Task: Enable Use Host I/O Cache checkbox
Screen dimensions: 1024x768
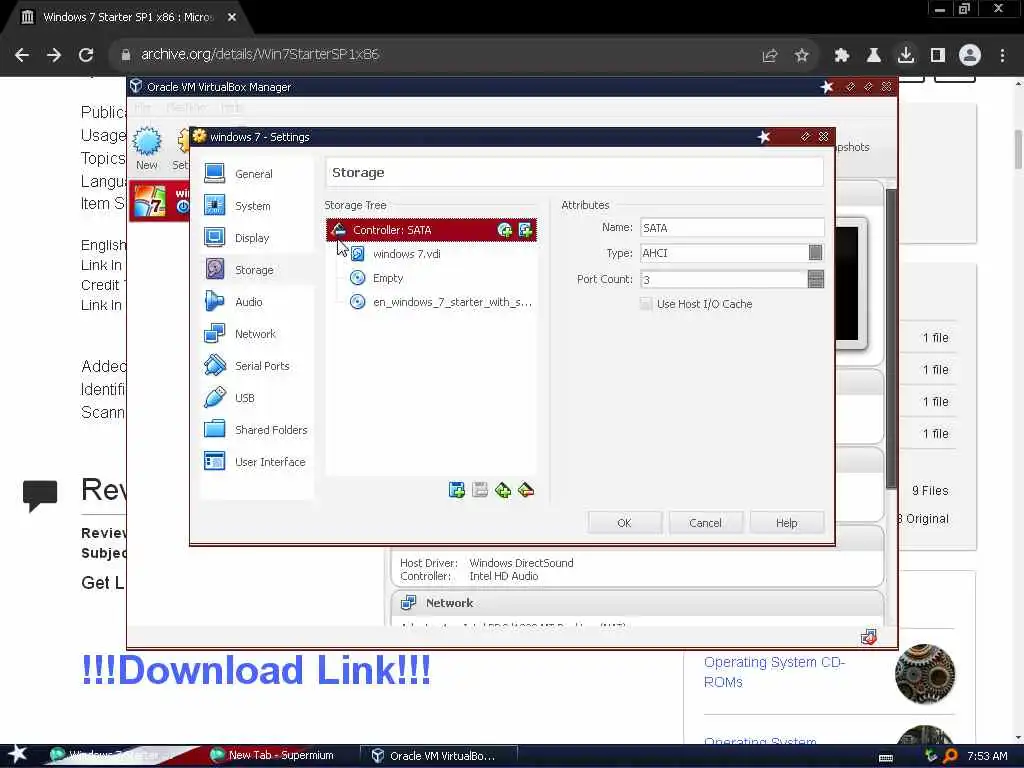Action: point(646,304)
